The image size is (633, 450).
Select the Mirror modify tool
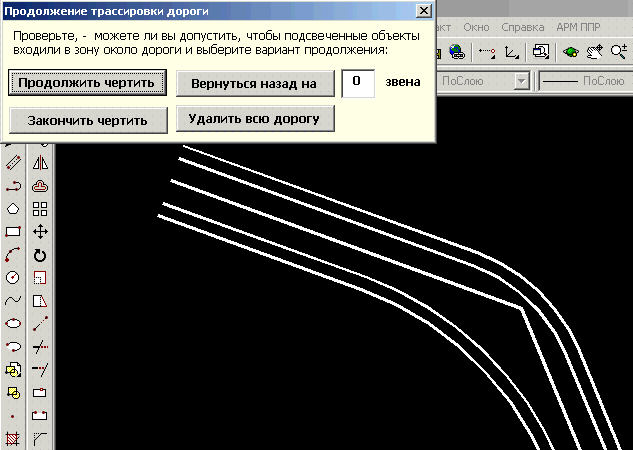(x=40, y=162)
